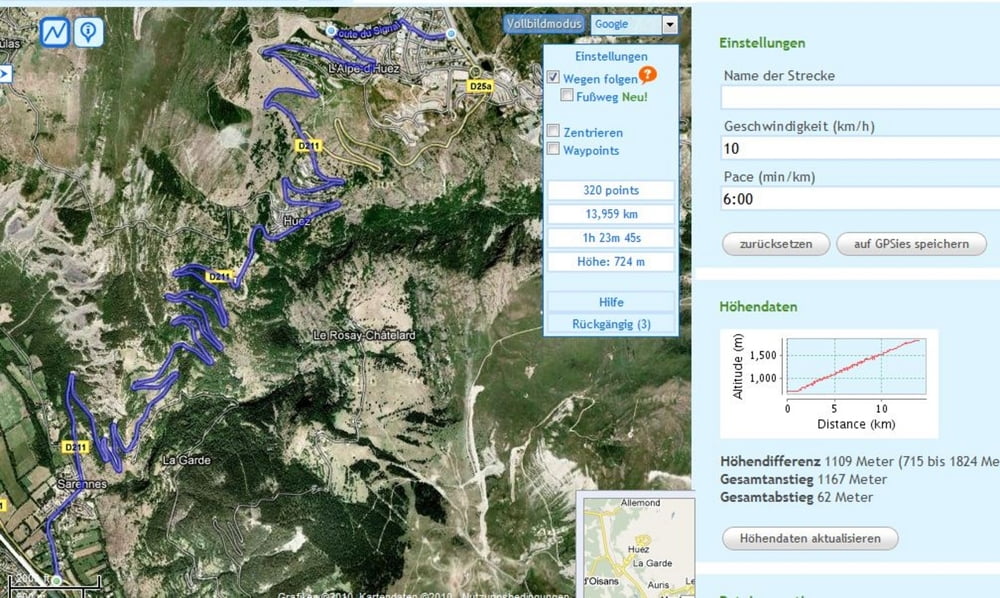Click the green route start marker at bottom
1000x598 pixels.
pyautogui.click(x=57, y=580)
